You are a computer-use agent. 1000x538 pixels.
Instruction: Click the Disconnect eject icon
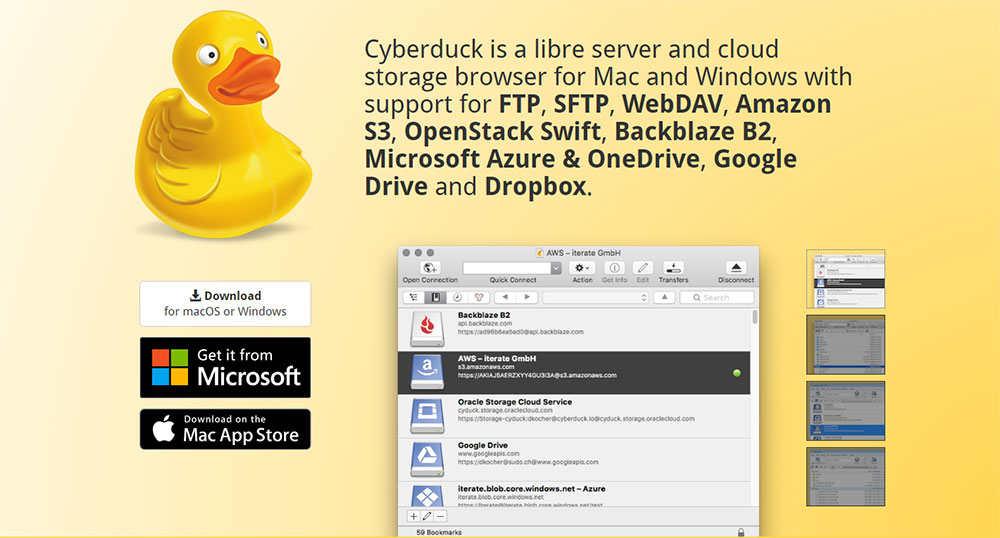[x=736, y=268]
